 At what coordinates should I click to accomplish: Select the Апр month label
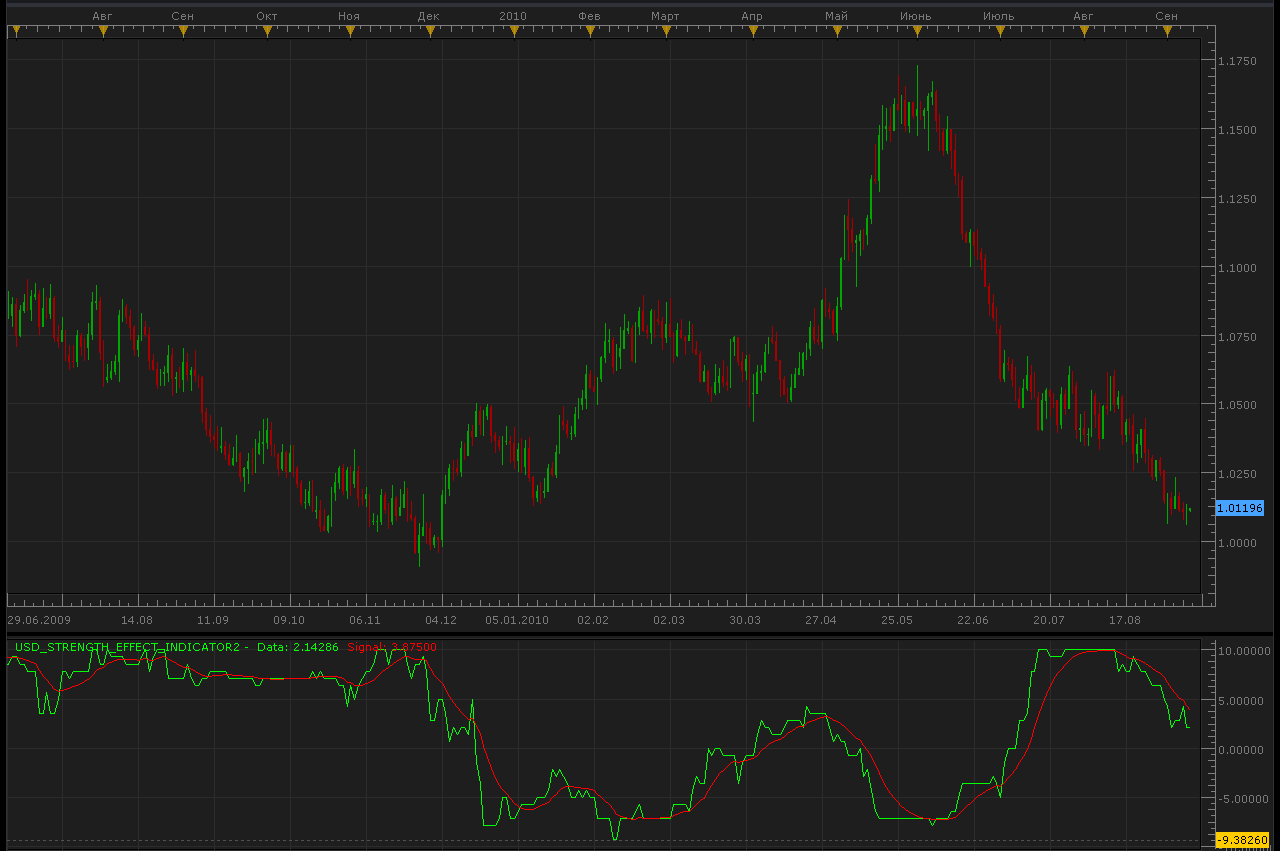coord(752,16)
